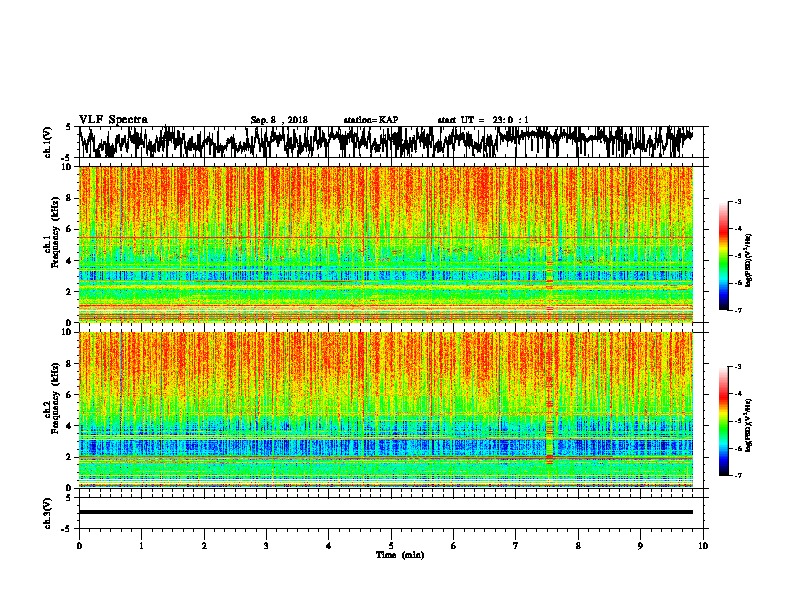Select the date text "Sep. 8, 2018"

(279, 120)
